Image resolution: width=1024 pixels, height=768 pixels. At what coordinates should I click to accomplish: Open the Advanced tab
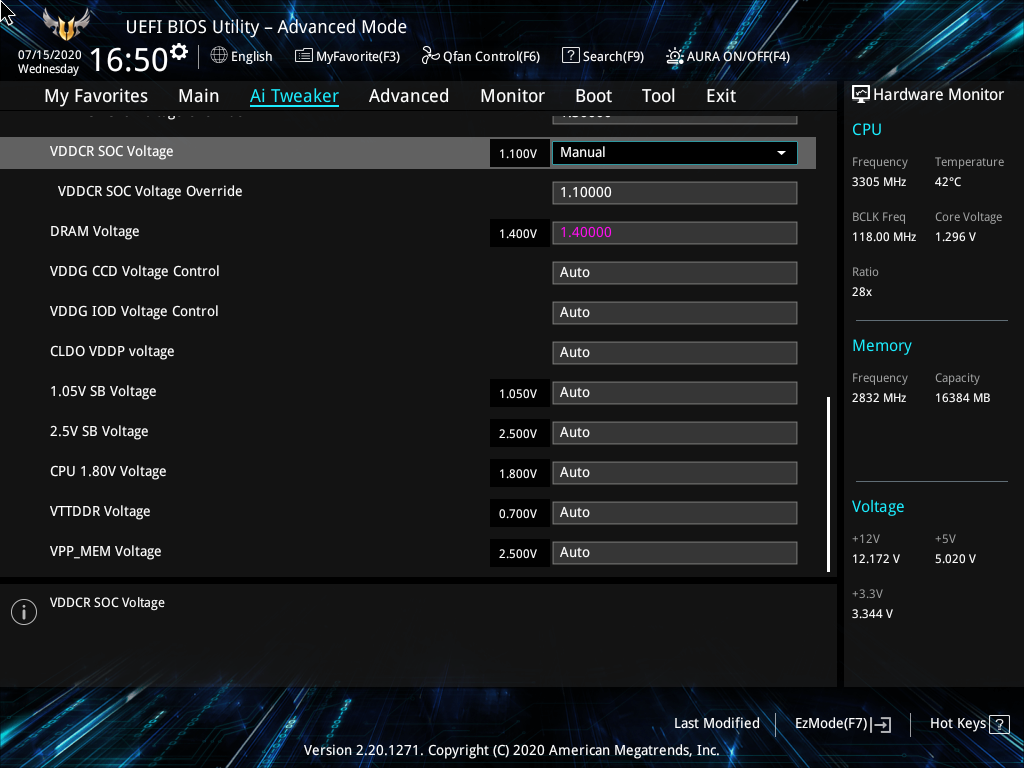pos(409,96)
